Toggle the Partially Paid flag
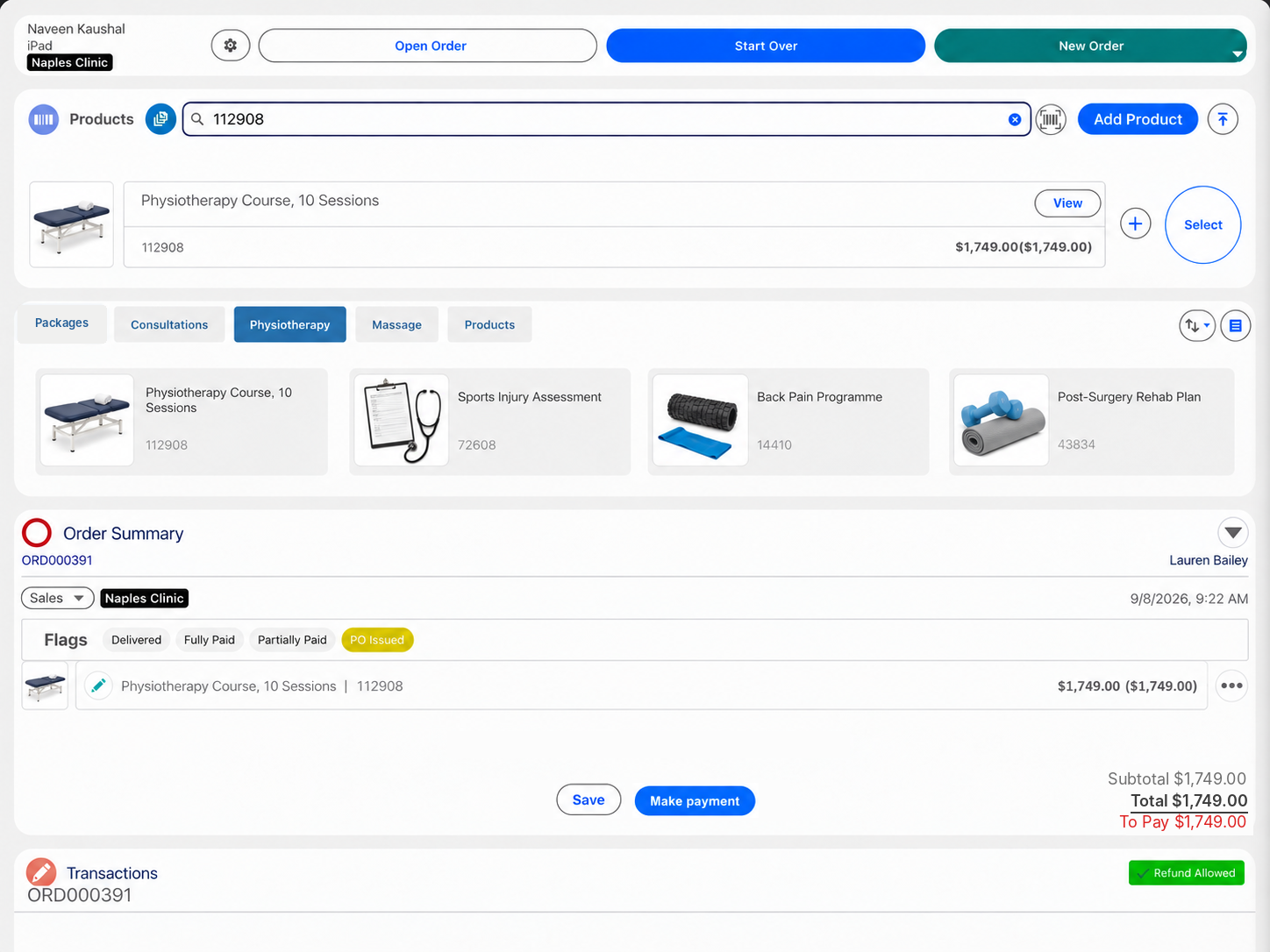1270x952 pixels. click(x=292, y=640)
